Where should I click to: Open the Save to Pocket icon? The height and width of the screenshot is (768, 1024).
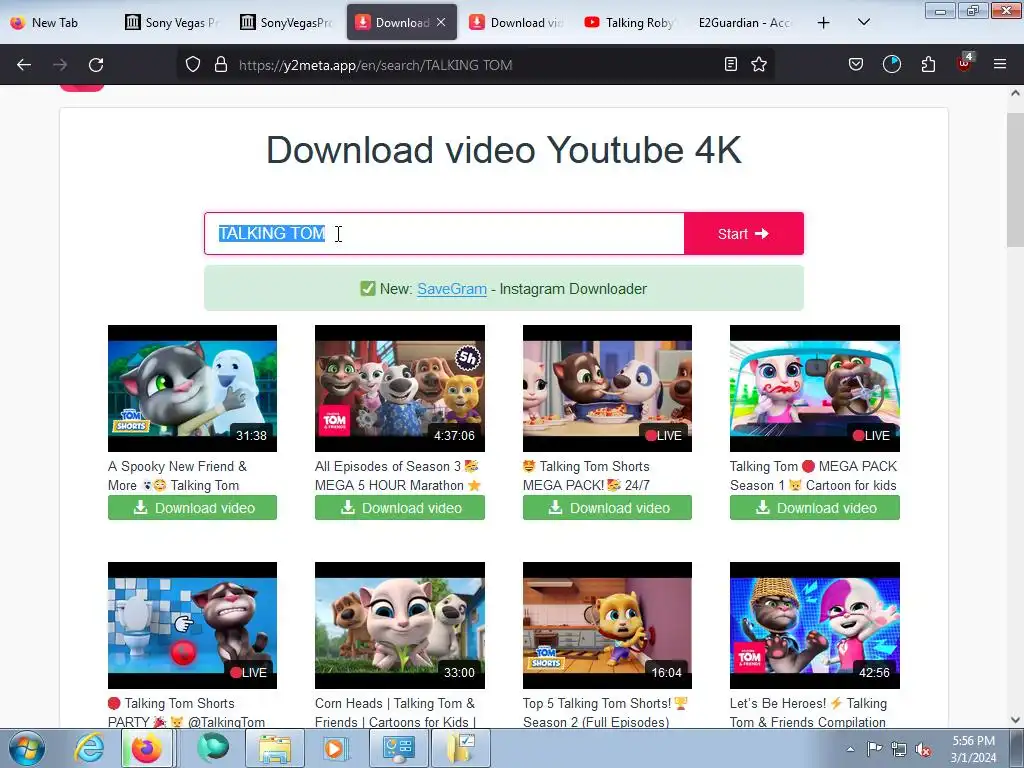tap(856, 64)
